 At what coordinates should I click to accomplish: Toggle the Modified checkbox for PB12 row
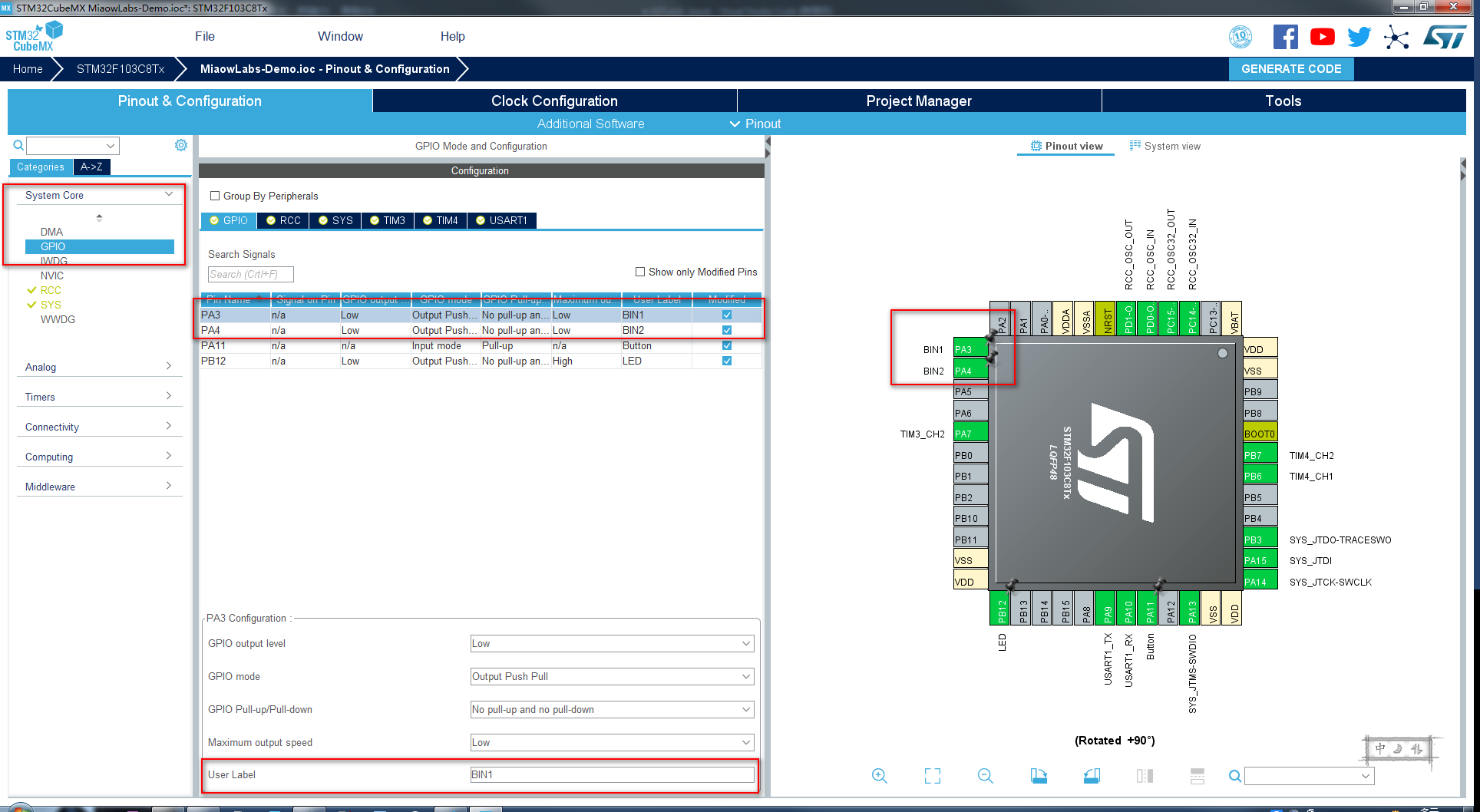click(x=727, y=361)
